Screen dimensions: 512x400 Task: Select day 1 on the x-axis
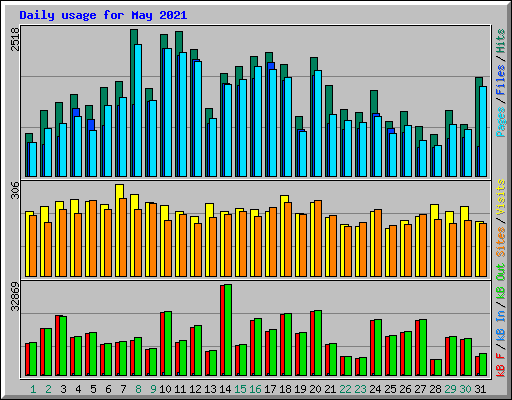(x=33, y=389)
